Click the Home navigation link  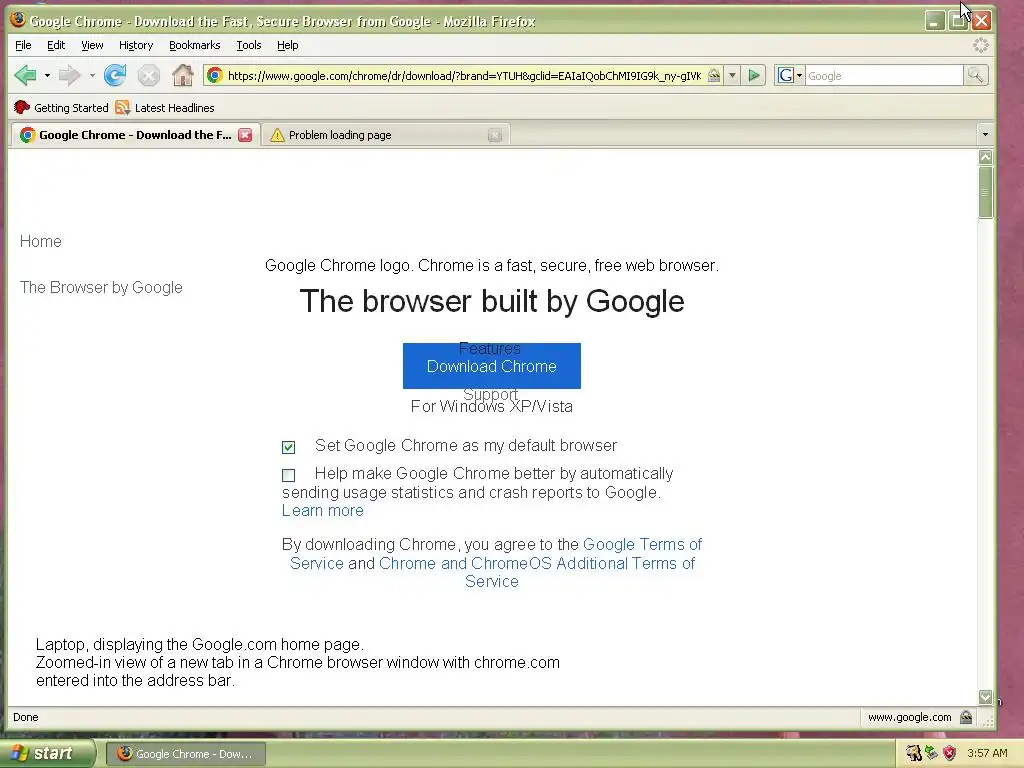pos(40,241)
